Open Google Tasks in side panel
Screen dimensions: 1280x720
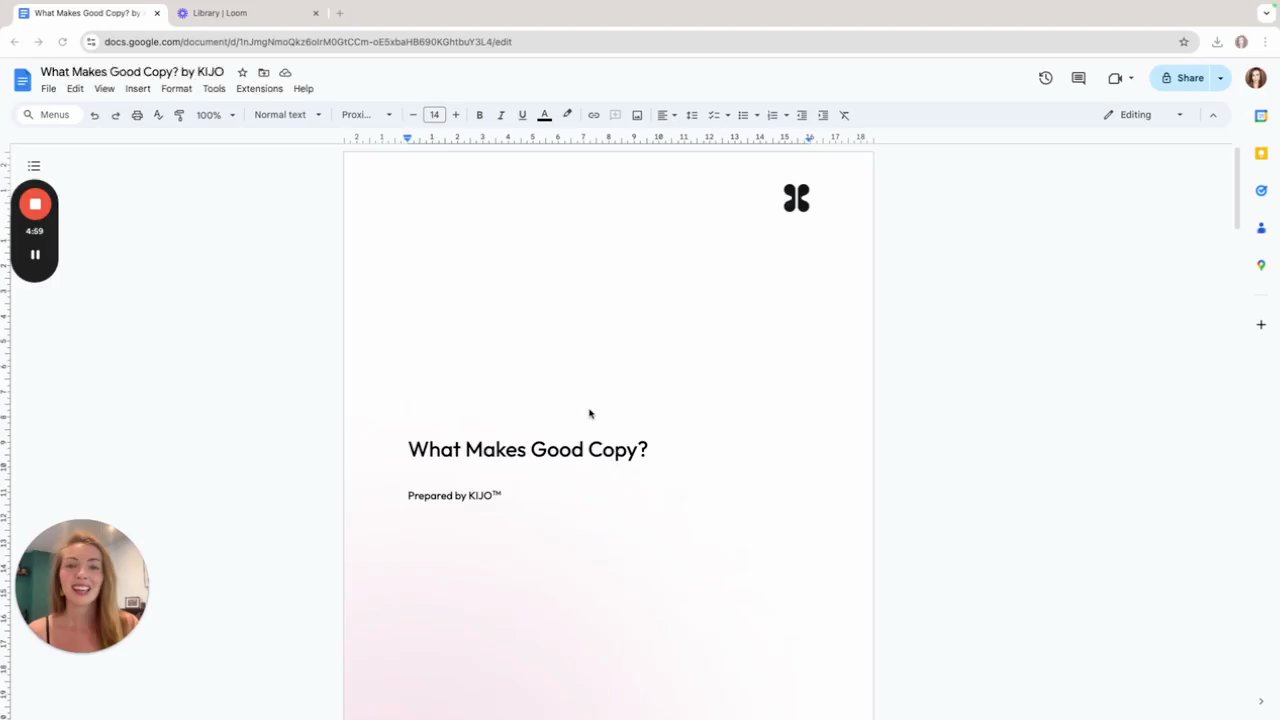pos(1261,191)
